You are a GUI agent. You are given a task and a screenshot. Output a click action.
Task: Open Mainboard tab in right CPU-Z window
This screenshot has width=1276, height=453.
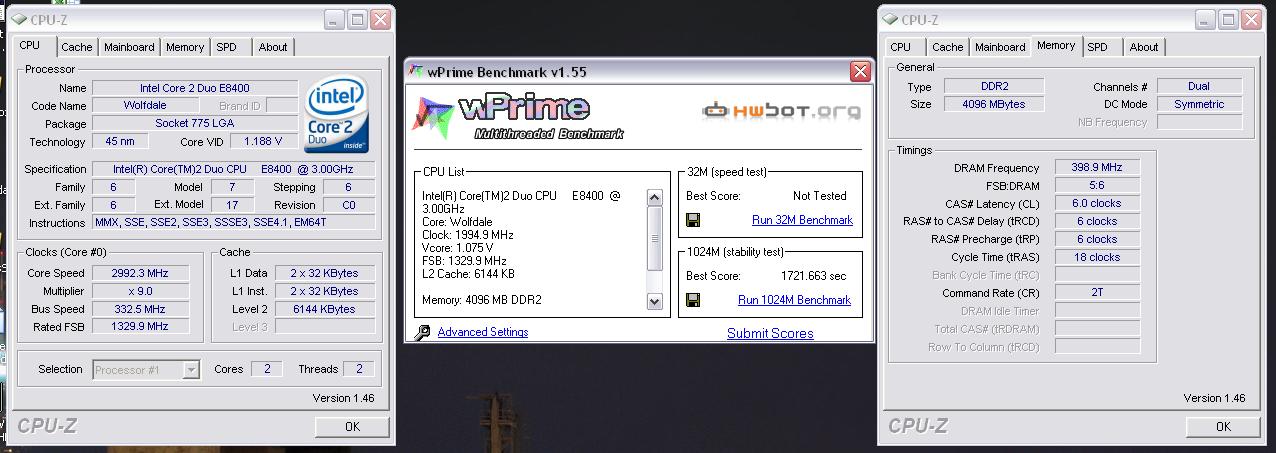click(x=1000, y=47)
